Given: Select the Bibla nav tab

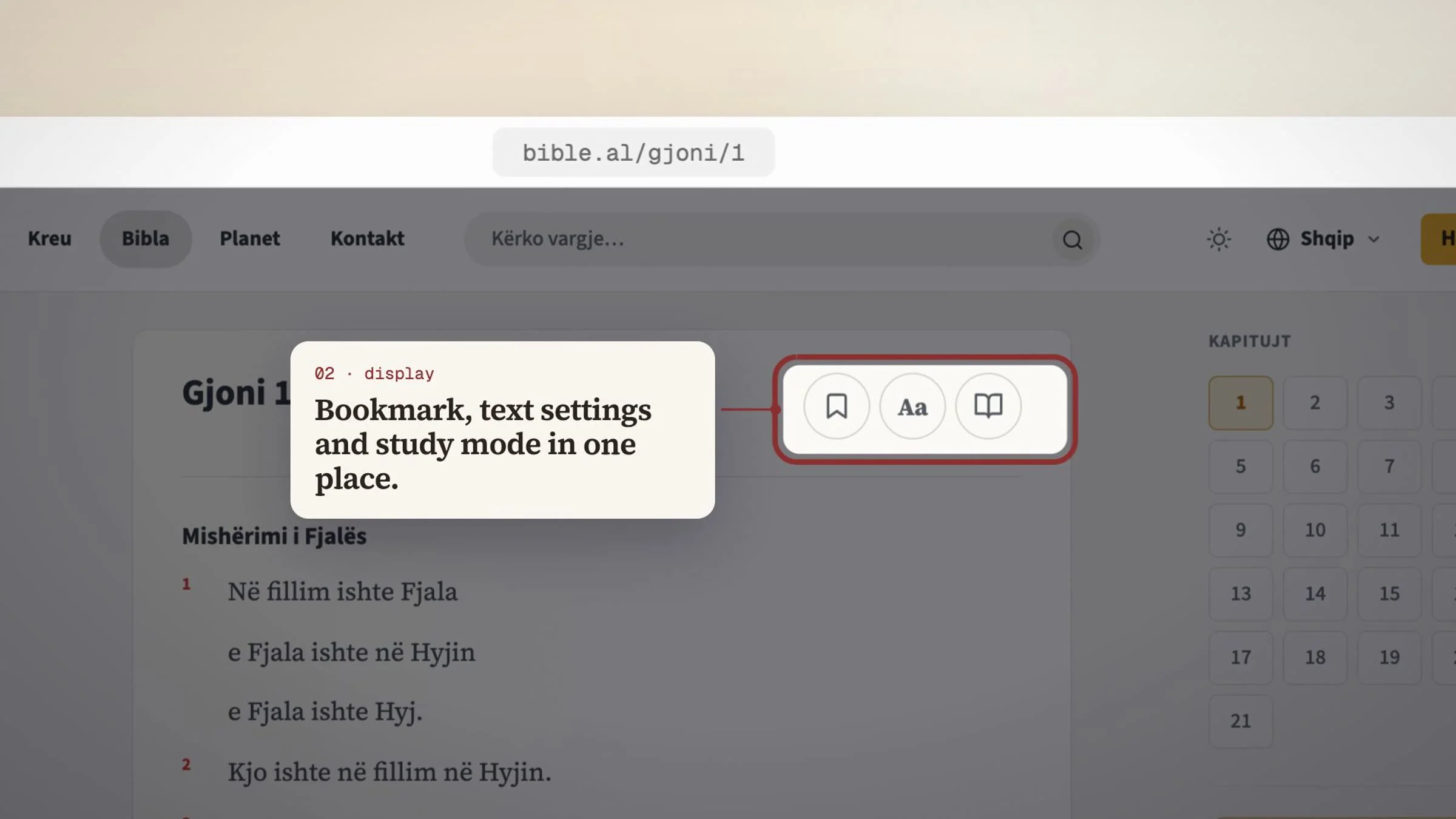Looking at the screenshot, I should coord(146,238).
